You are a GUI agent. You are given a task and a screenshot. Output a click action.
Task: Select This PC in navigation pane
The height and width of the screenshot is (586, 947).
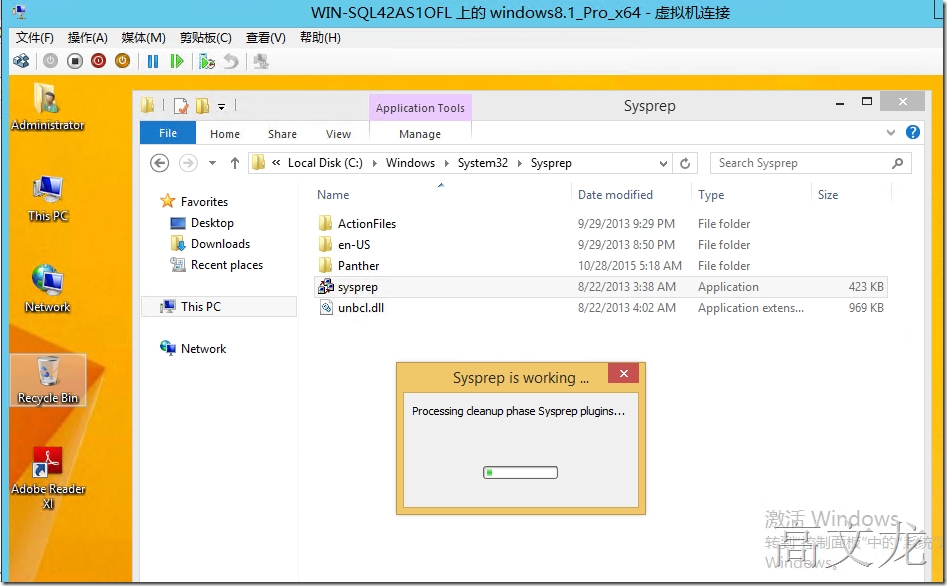[x=201, y=306]
